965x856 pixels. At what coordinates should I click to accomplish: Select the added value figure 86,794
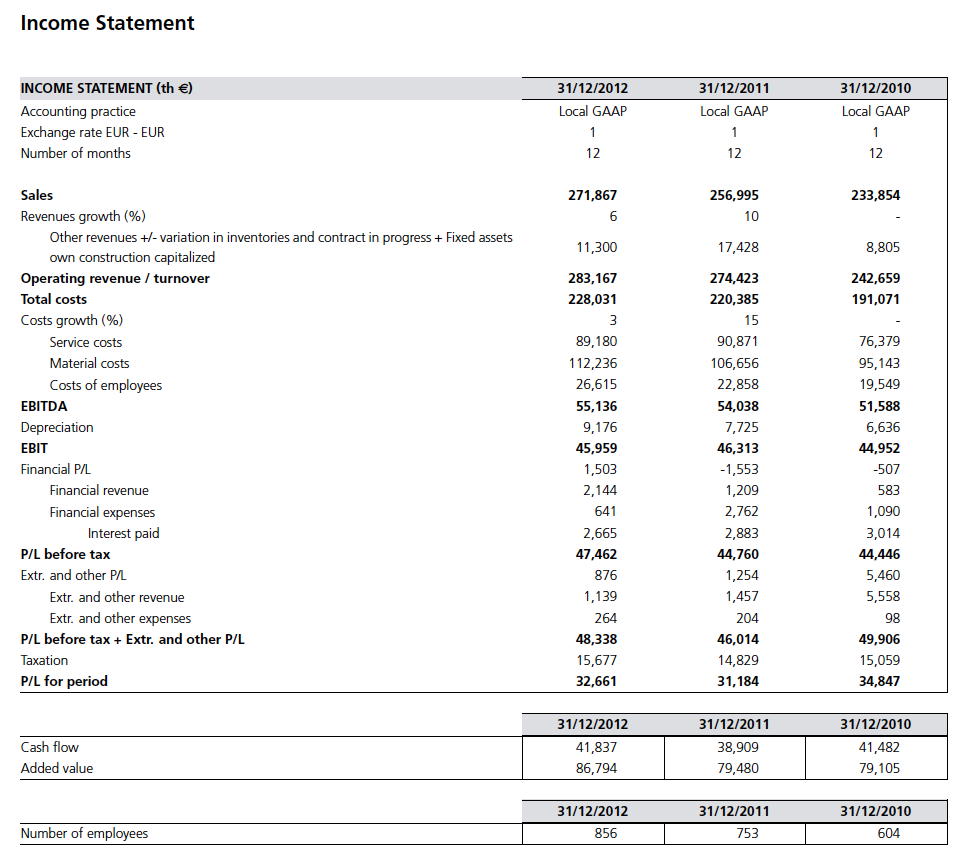coord(596,769)
